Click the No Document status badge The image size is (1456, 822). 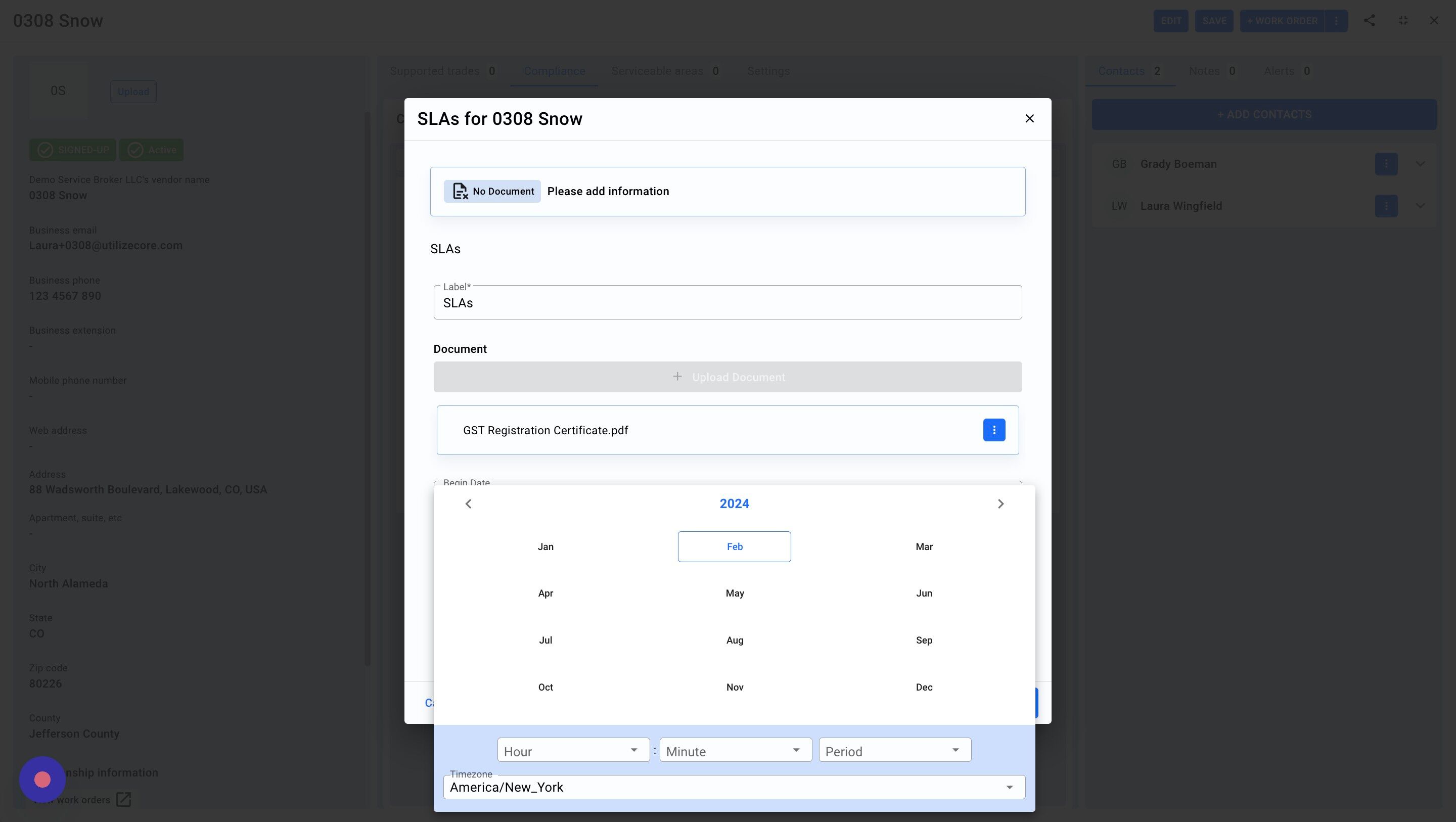pyautogui.click(x=492, y=192)
